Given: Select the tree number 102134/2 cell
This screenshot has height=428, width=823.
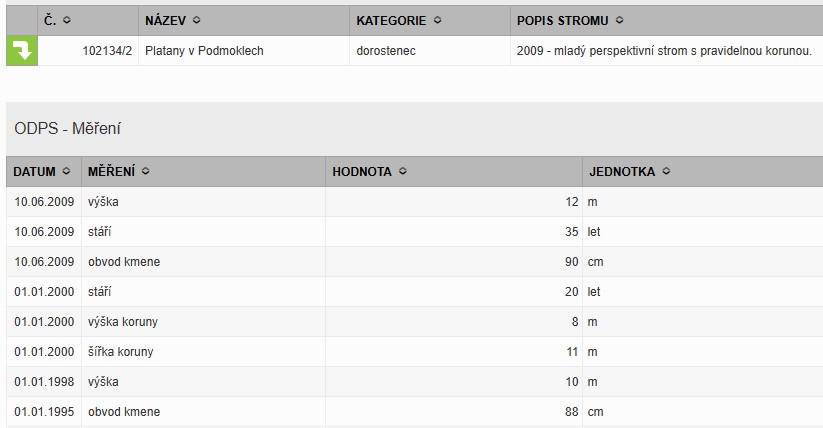Looking at the screenshot, I should [108, 50].
